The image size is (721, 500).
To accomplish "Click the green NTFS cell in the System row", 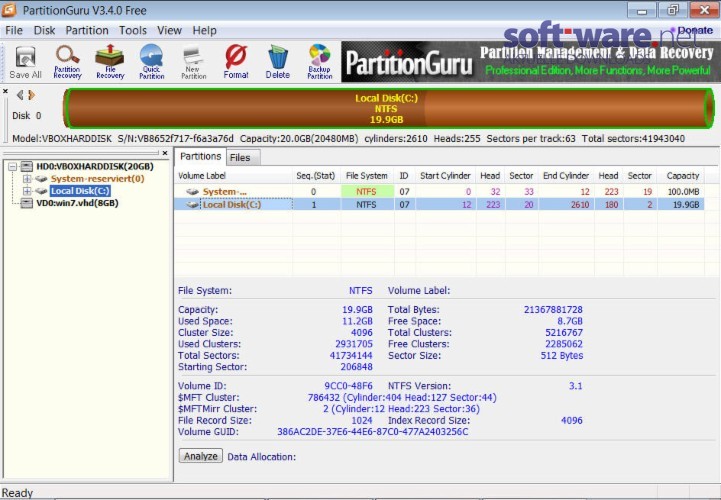I will [367, 191].
